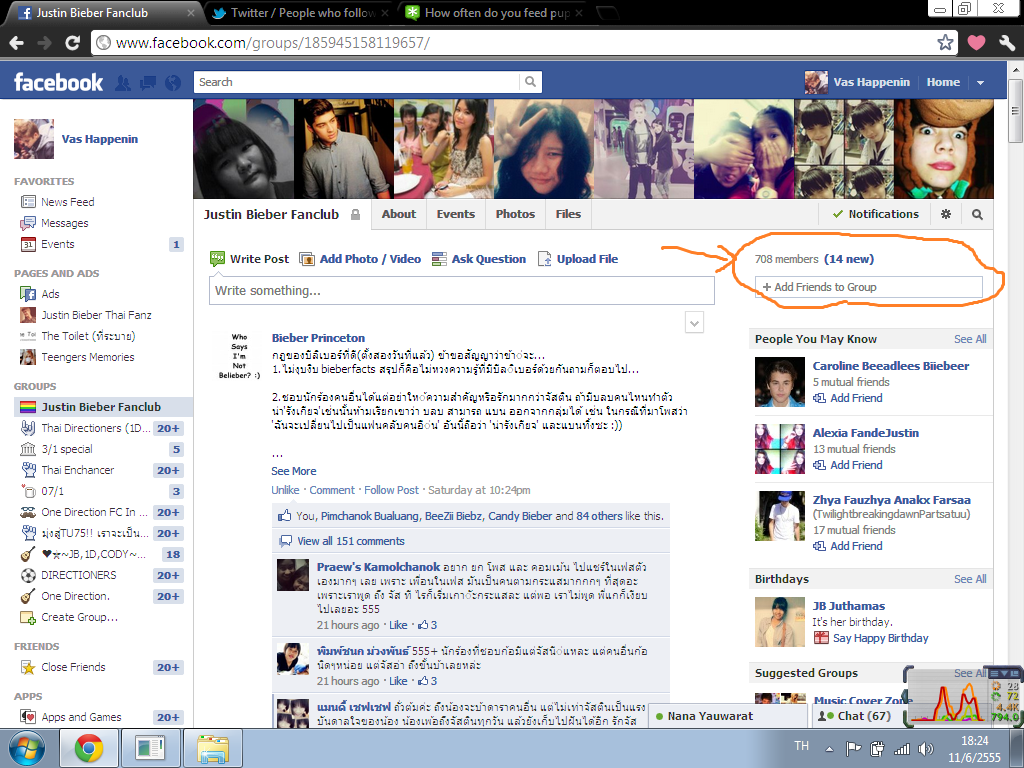Open the Photos group tab

515,214
